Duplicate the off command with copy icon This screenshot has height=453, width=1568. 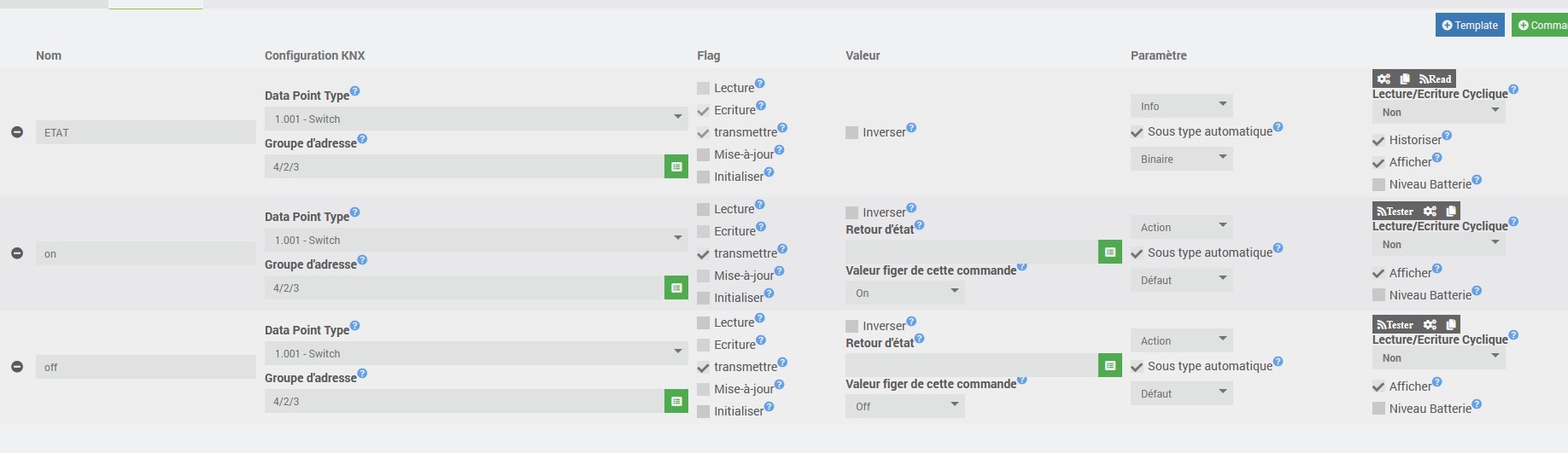[x=1450, y=324]
